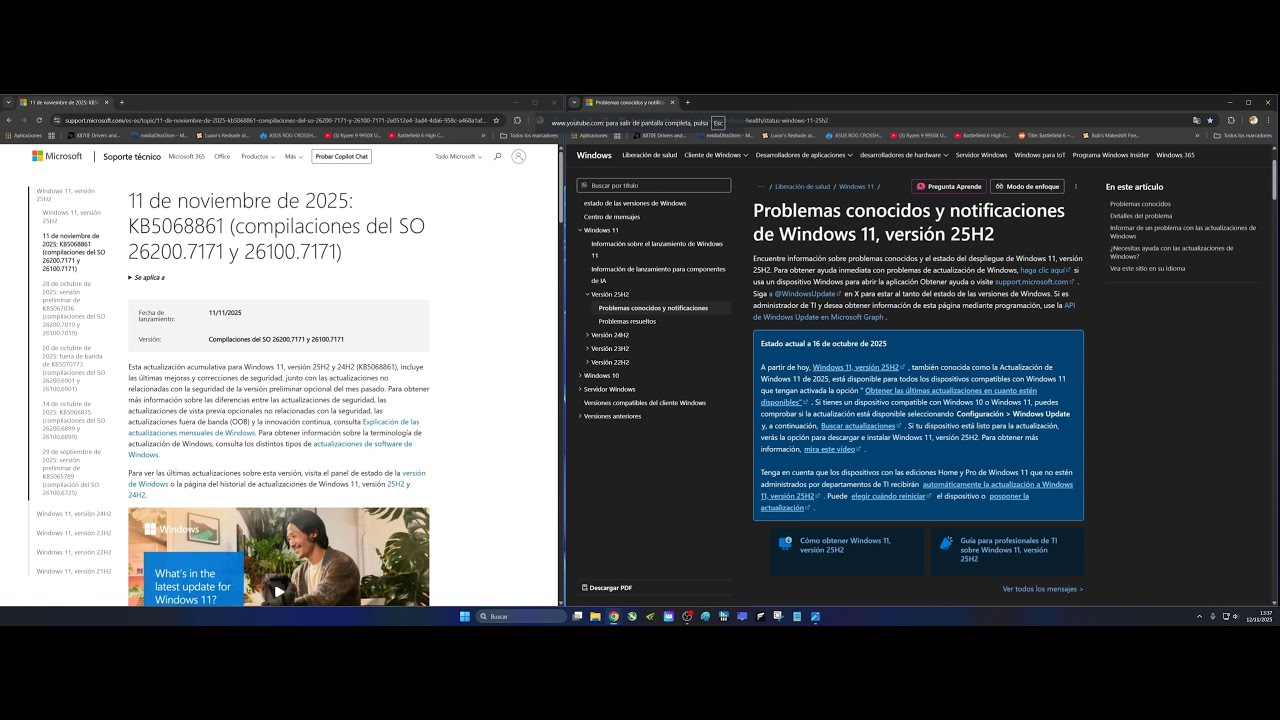Open the left browser tab search dropdown
This screenshot has width=1280, height=720.
(x=9, y=102)
